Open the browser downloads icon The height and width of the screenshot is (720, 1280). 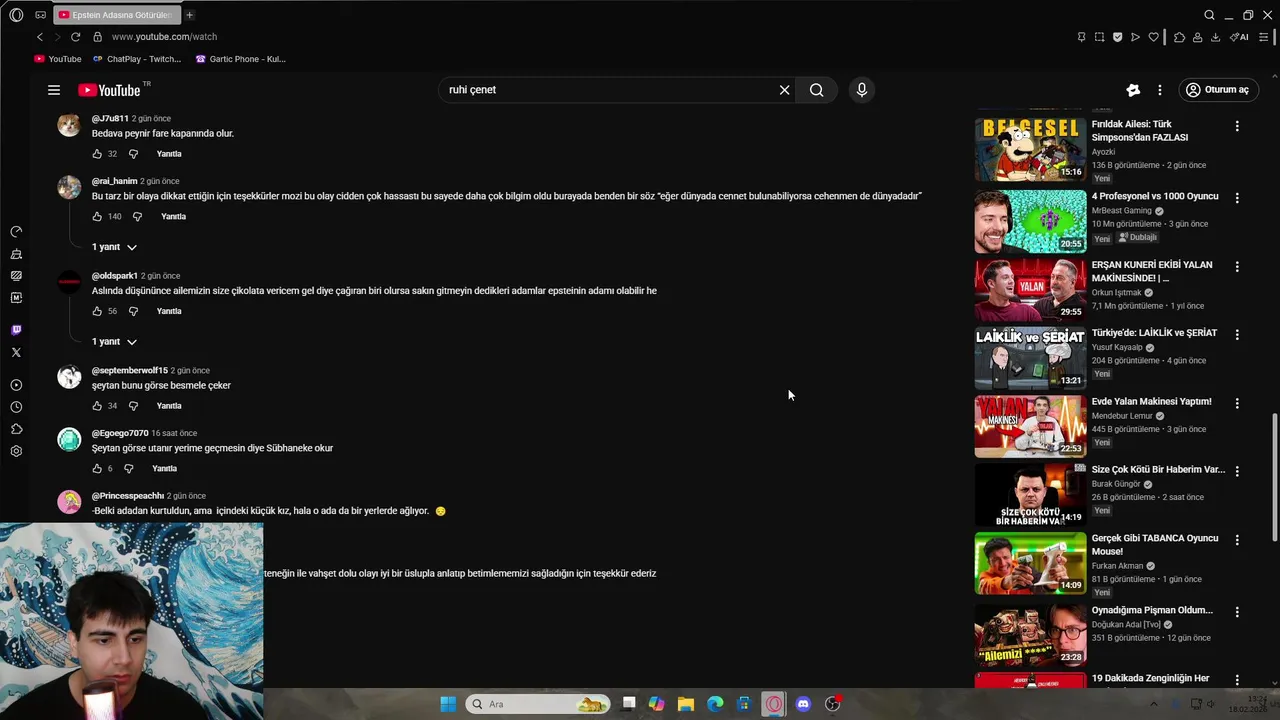click(1215, 37)
